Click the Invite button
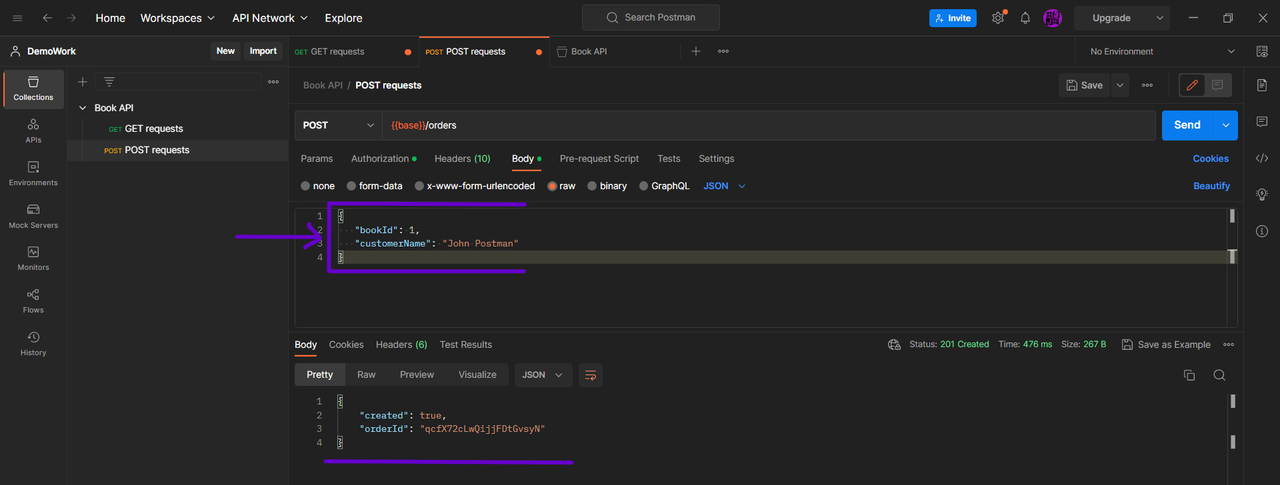 coord(952,18)
